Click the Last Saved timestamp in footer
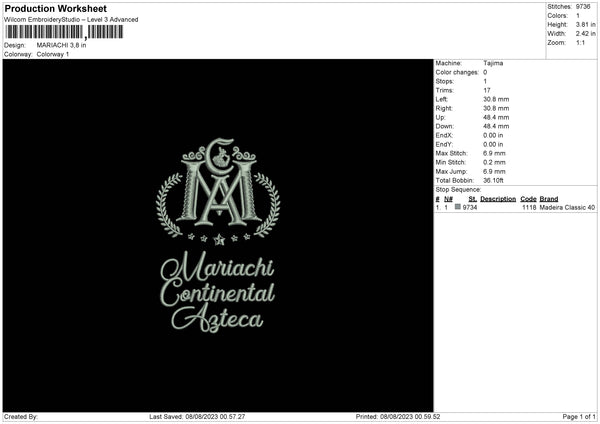 [197, 416]
